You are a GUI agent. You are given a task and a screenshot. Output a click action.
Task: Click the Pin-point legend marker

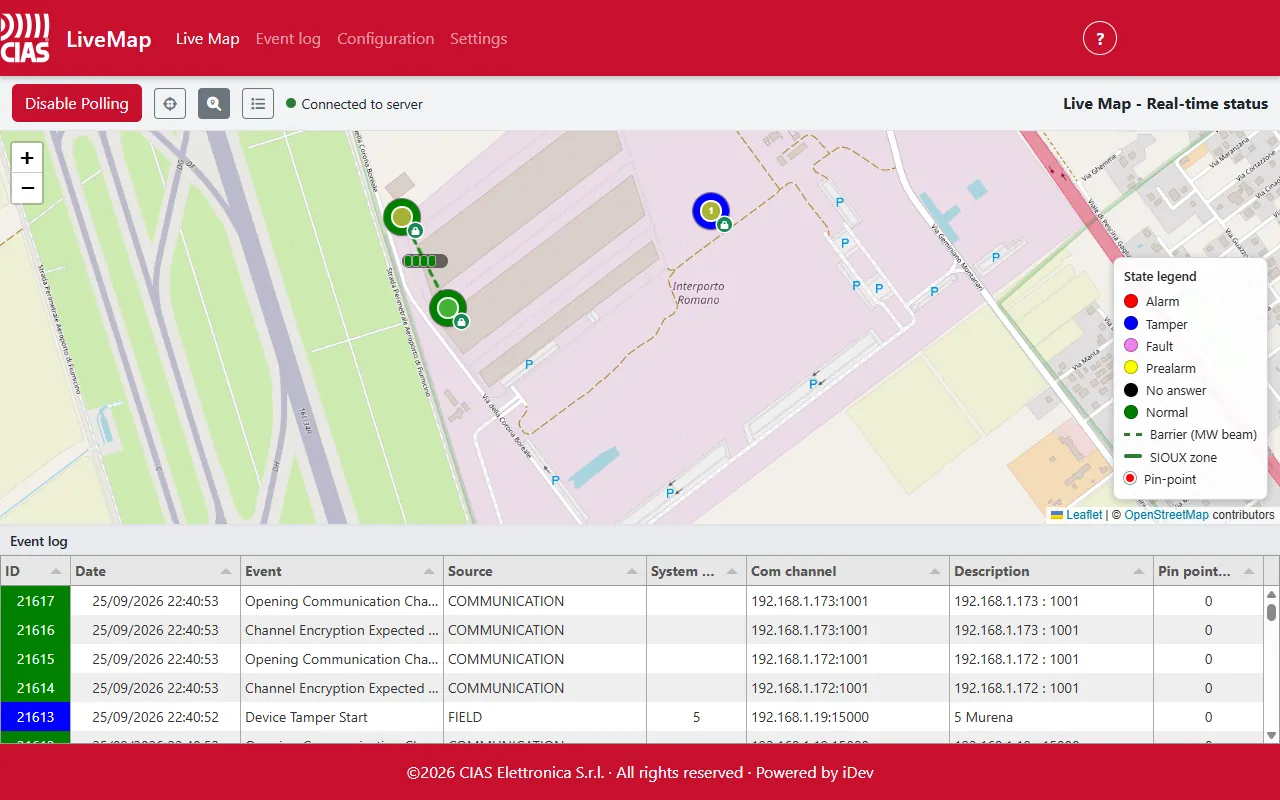1130,479
